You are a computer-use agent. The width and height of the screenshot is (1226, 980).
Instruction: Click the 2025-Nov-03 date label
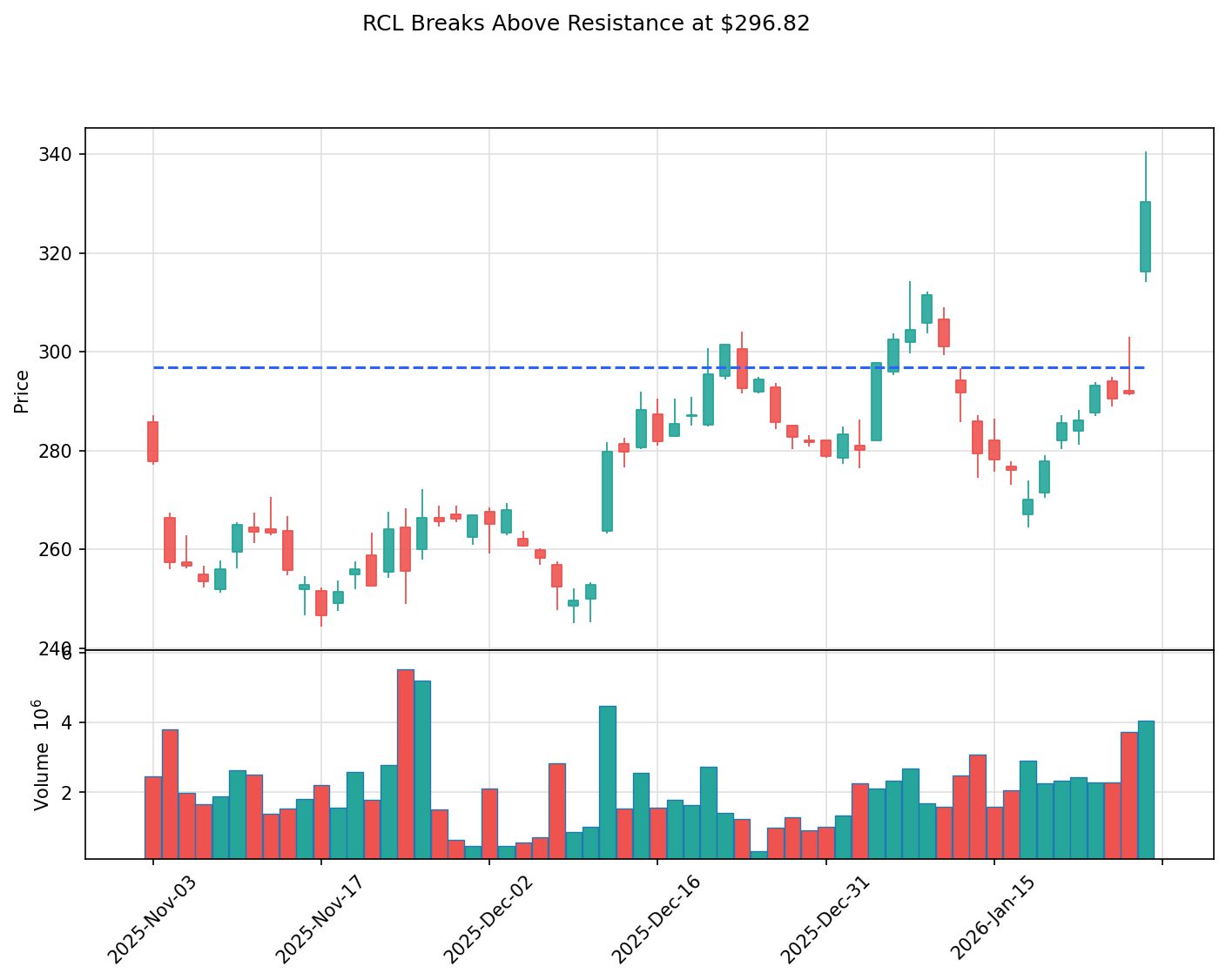(x=152, y=919)
